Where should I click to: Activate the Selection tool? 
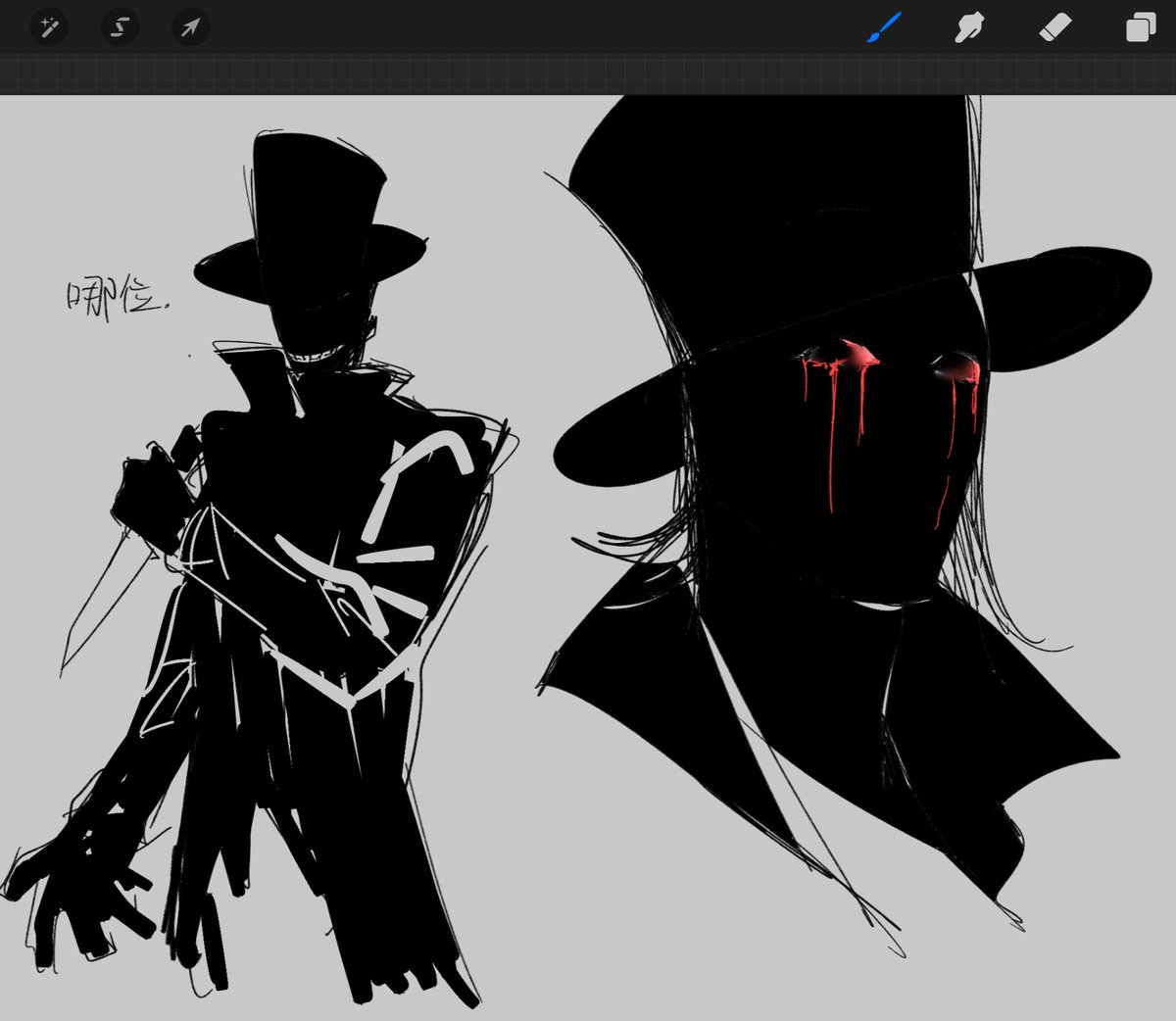[120, 27]
